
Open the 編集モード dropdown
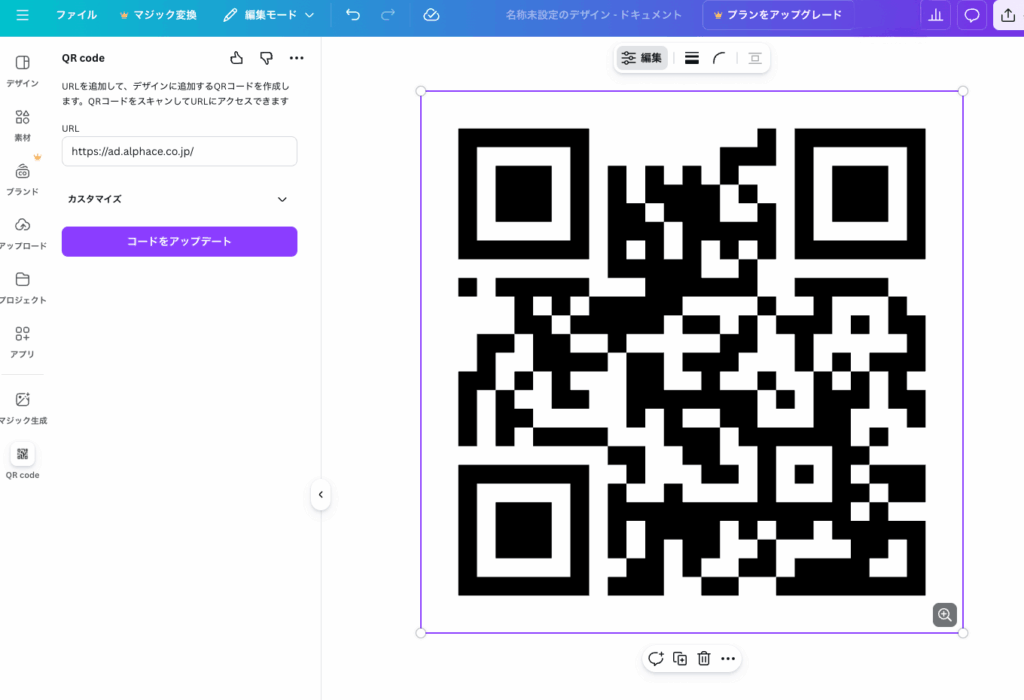tap(268, 15)
